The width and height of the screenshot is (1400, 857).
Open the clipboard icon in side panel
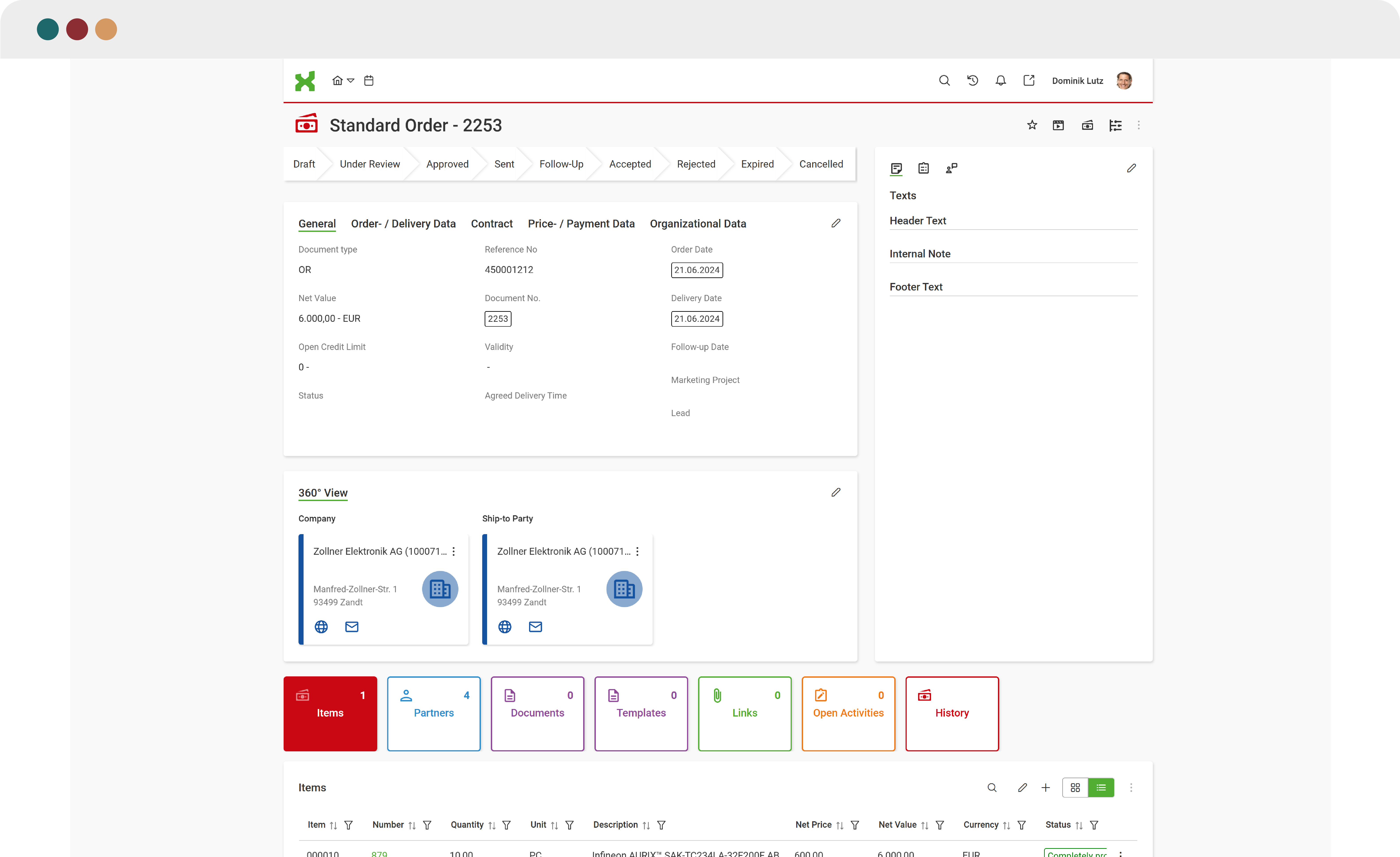point(923,168)
